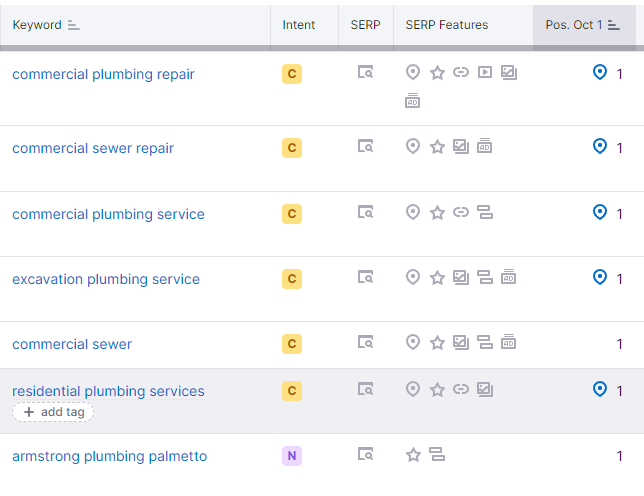Open commercial sewer repair keyword link

click(x=93, y=148)
